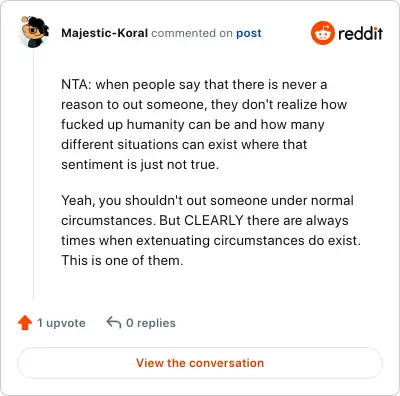Click the word 'CLEARLY' in the comment
This screenshot has width=400, height=396.
coord(214,221)
